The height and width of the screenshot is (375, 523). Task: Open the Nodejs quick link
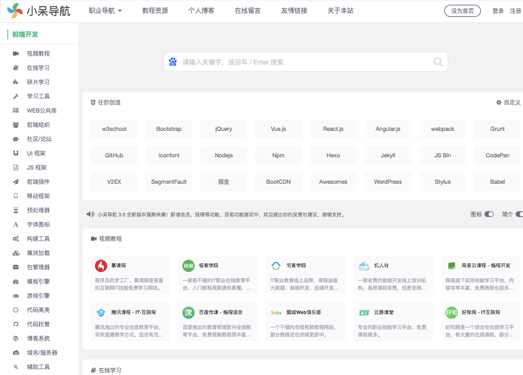click(223, 155)
